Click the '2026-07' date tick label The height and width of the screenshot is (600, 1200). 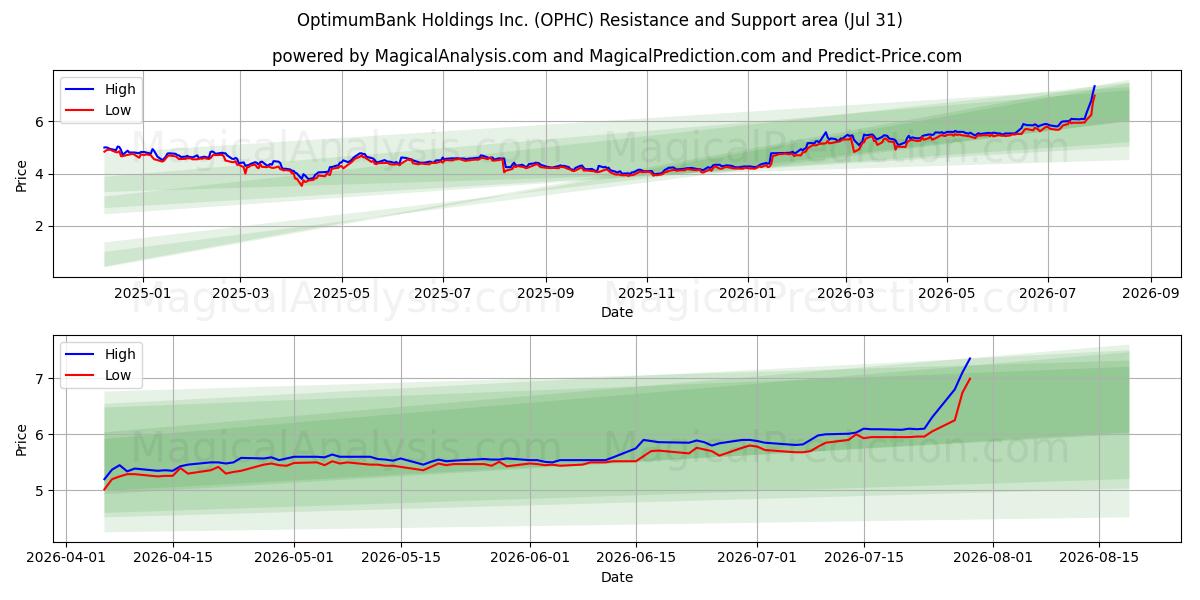(1048, 295)
